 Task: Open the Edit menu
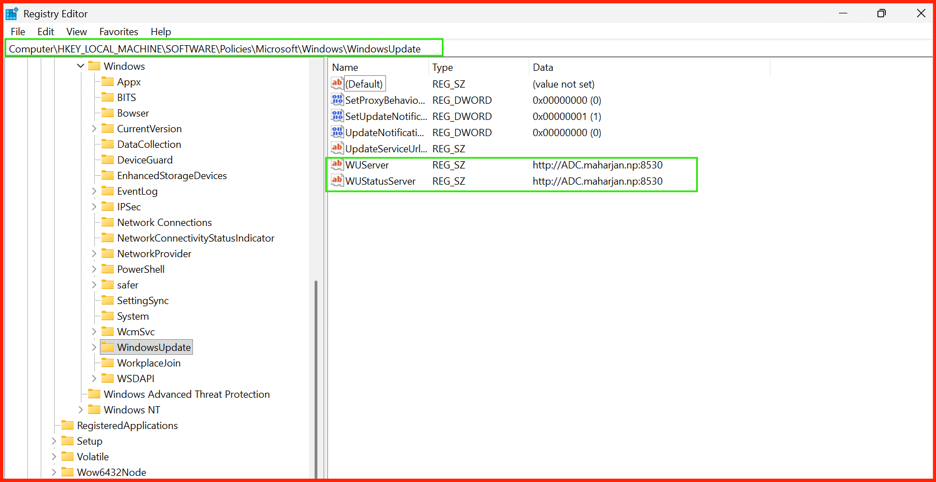[45, 32]
